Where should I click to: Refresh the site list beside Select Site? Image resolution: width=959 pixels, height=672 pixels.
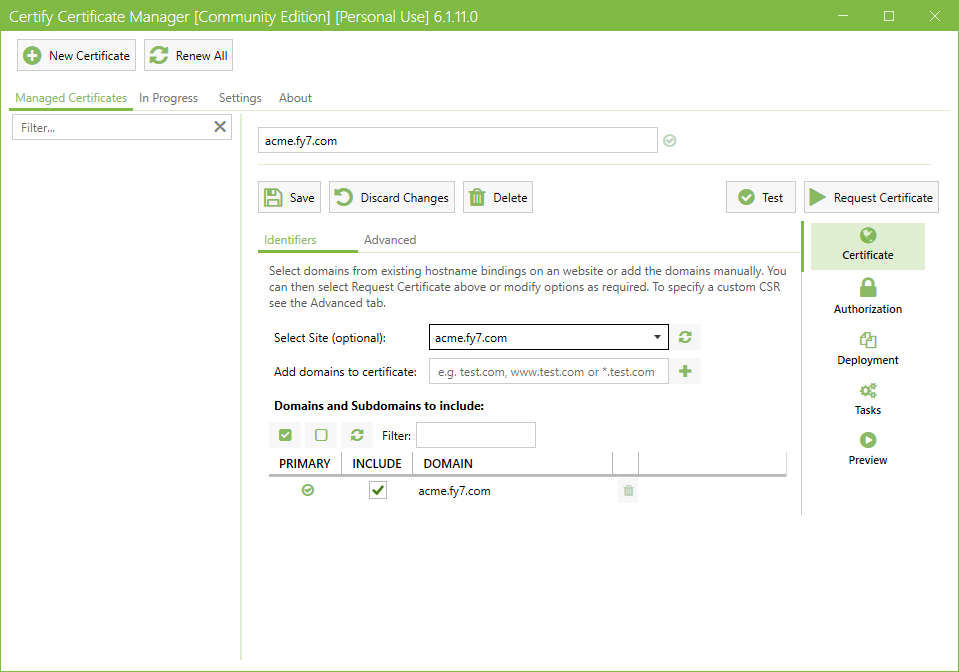(685, 337)
